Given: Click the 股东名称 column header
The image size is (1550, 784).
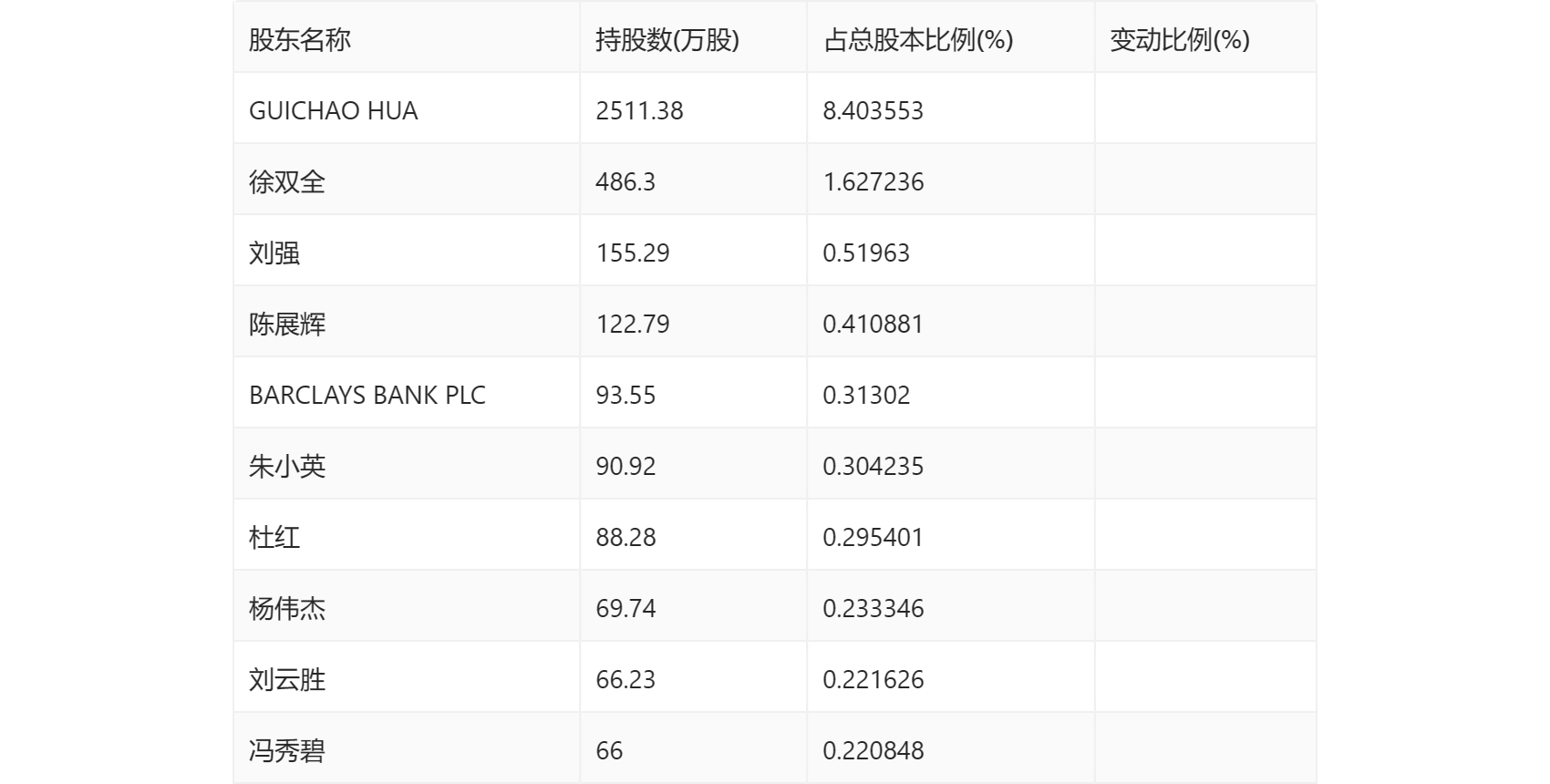Looking at the screenshot, I should (300, 40).
